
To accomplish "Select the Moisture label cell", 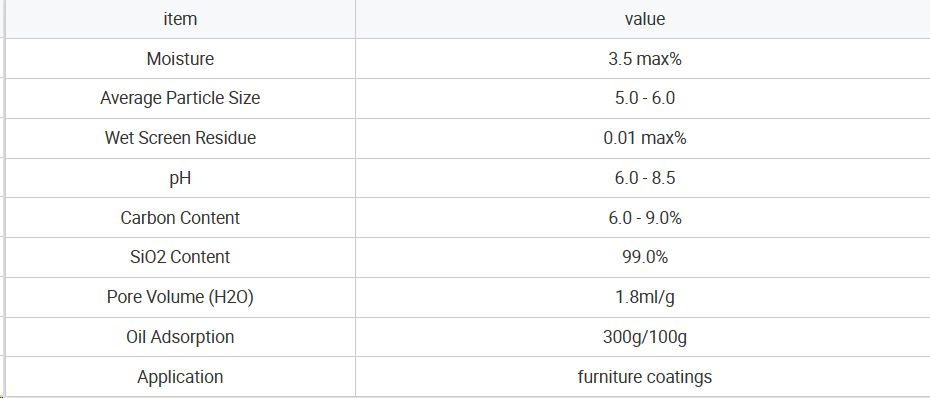I will pos(180,59).
